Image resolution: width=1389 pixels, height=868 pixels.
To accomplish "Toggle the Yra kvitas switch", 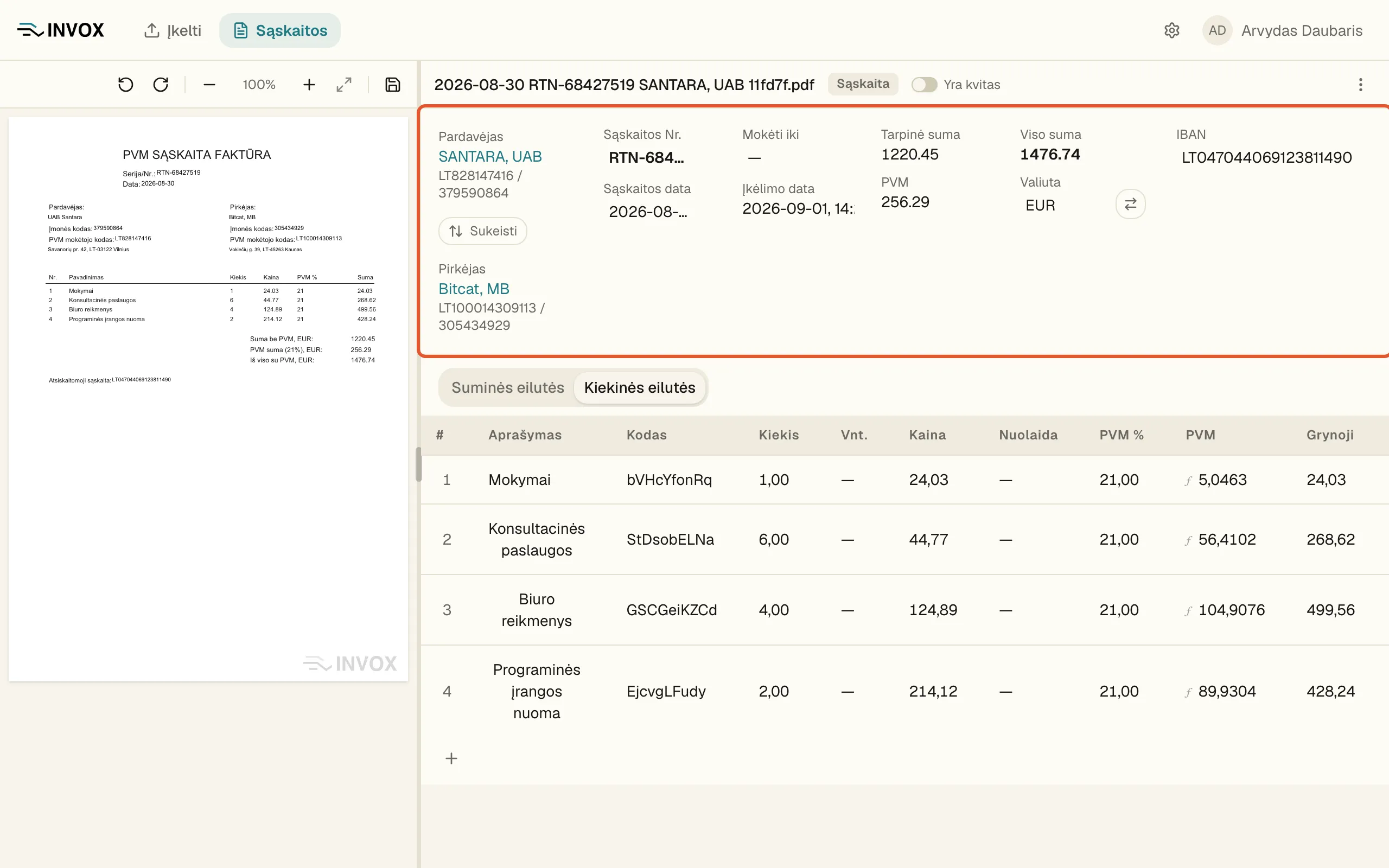I will 924,85.
